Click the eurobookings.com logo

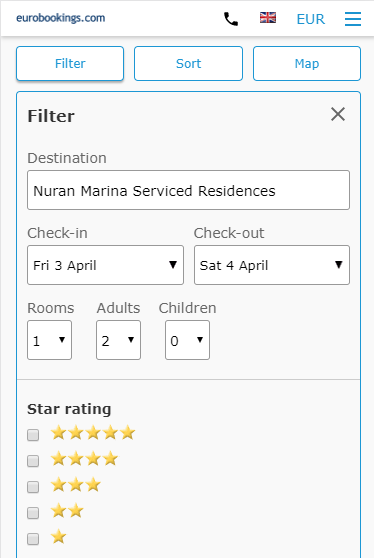pos(60,18)
